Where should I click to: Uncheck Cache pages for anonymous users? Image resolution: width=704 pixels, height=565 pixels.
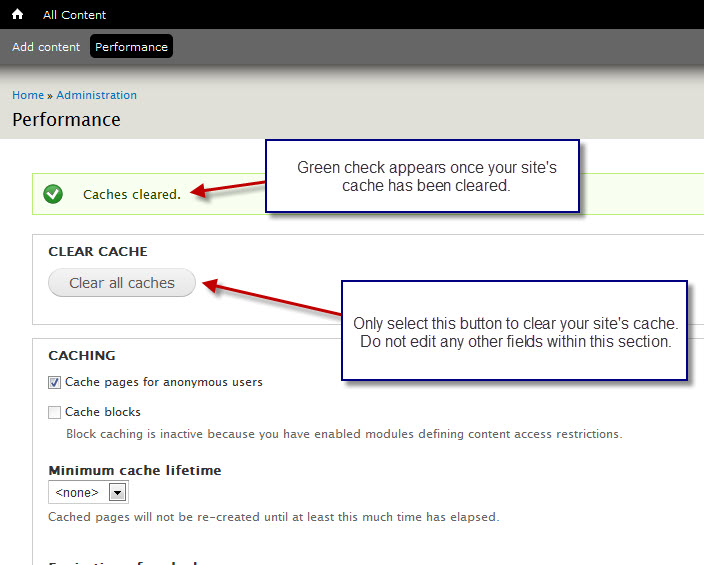(x=54, y=382)
